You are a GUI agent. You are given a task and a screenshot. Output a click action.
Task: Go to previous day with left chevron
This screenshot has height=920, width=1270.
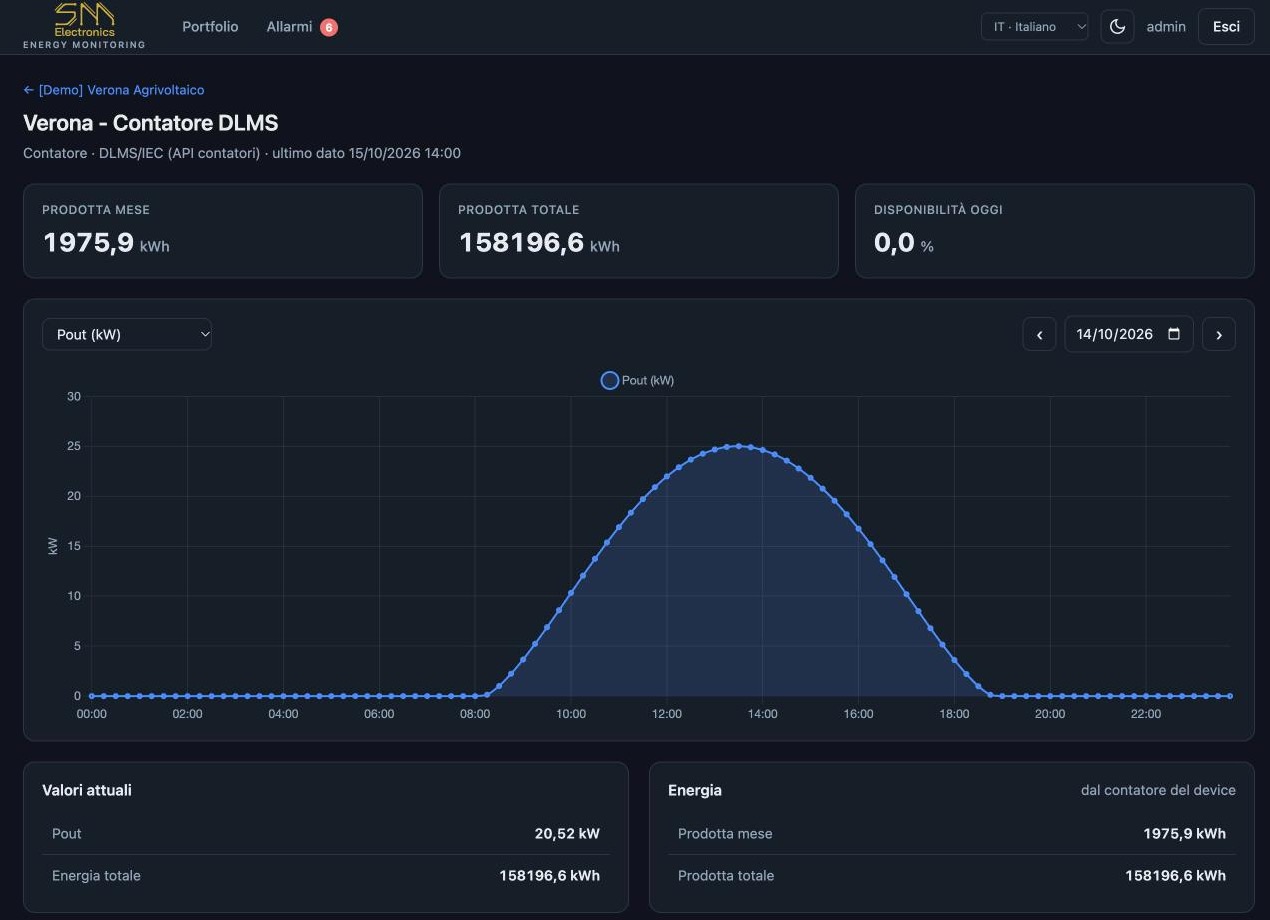click(x=1039, y=334)
